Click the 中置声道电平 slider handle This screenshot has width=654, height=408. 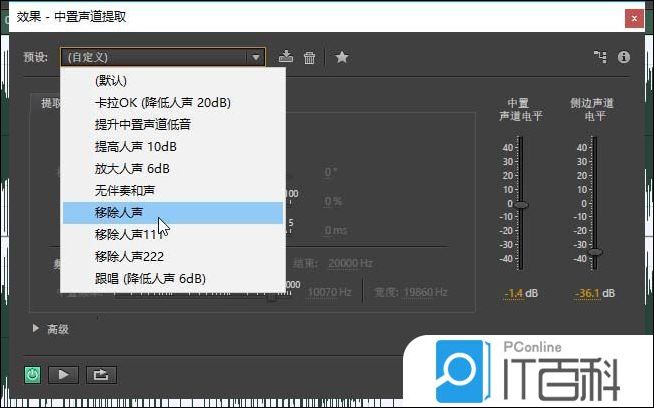click(x=520, y=204)
